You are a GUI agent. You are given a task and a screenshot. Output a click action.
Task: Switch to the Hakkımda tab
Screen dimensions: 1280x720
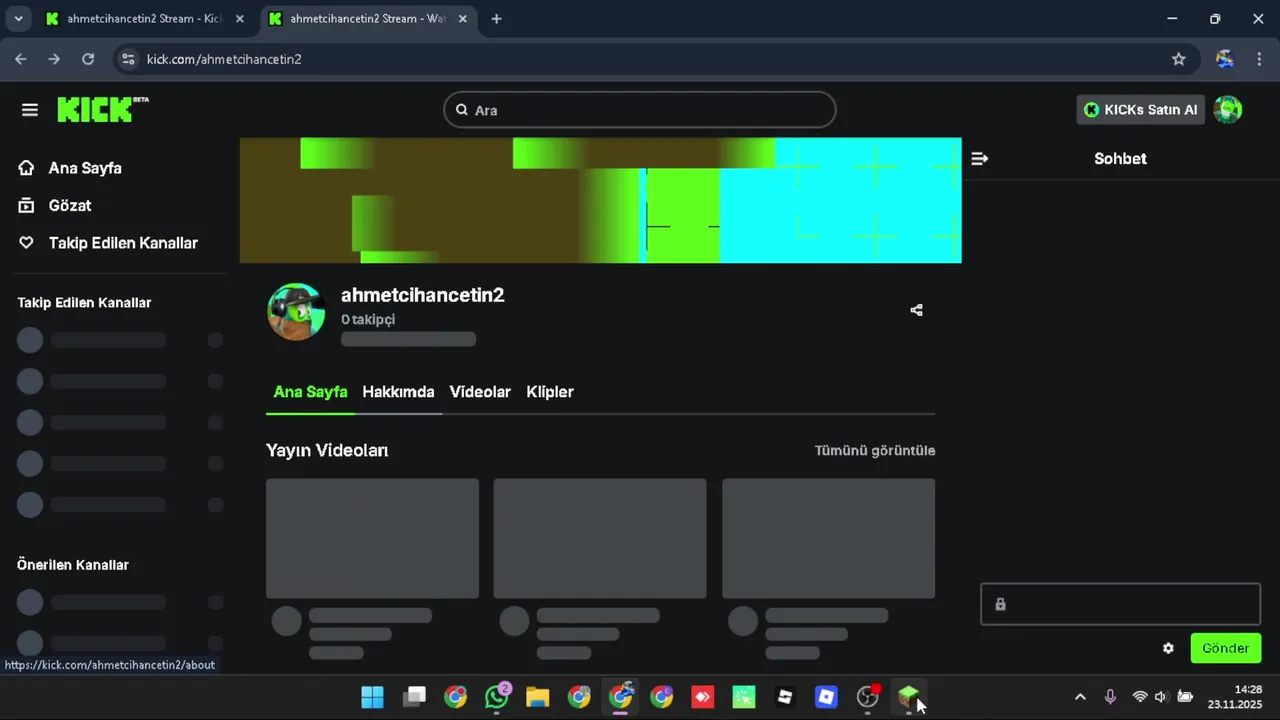pos(398,392)
